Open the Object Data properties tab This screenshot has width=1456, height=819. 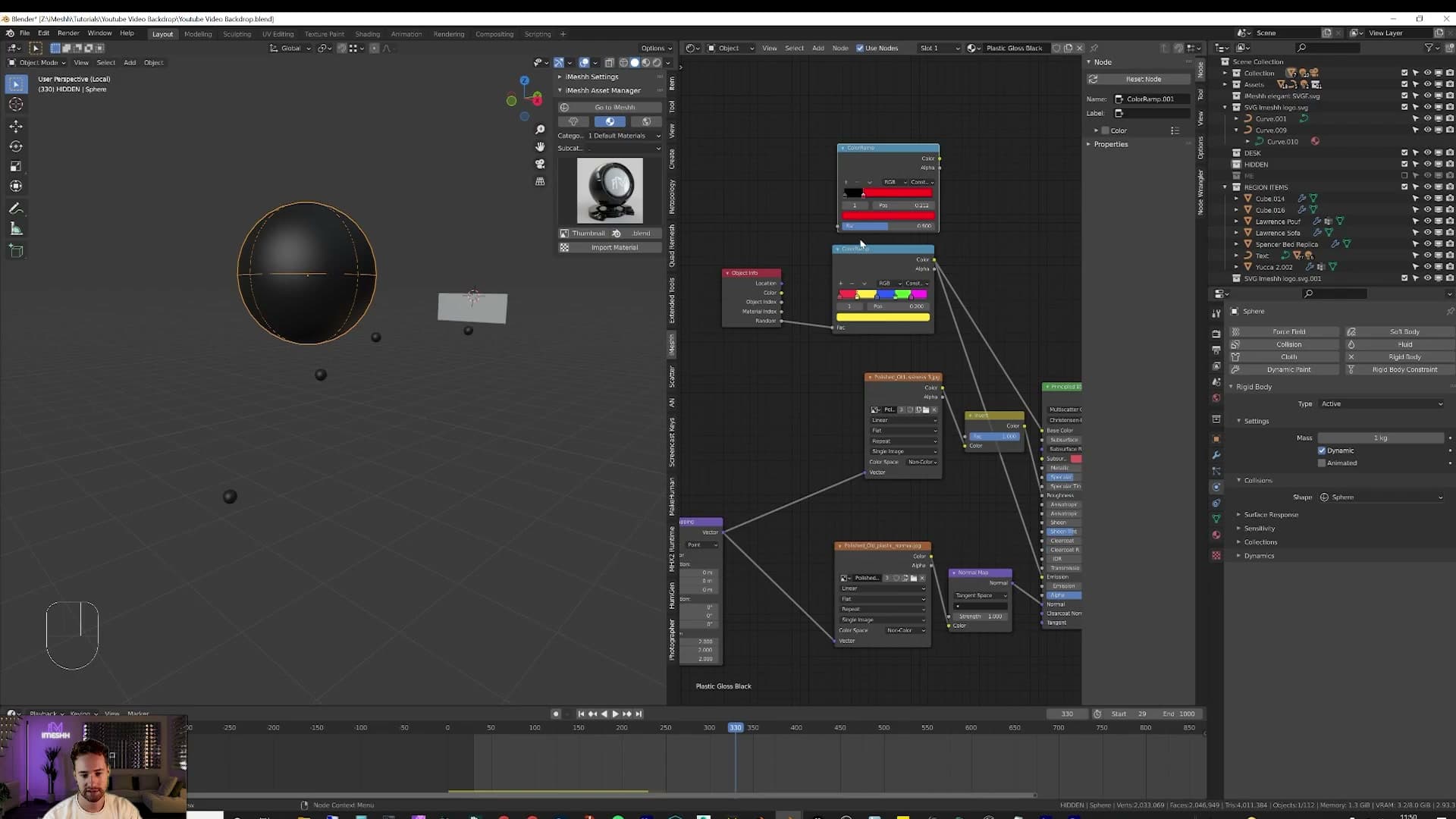pos(1216,519)
